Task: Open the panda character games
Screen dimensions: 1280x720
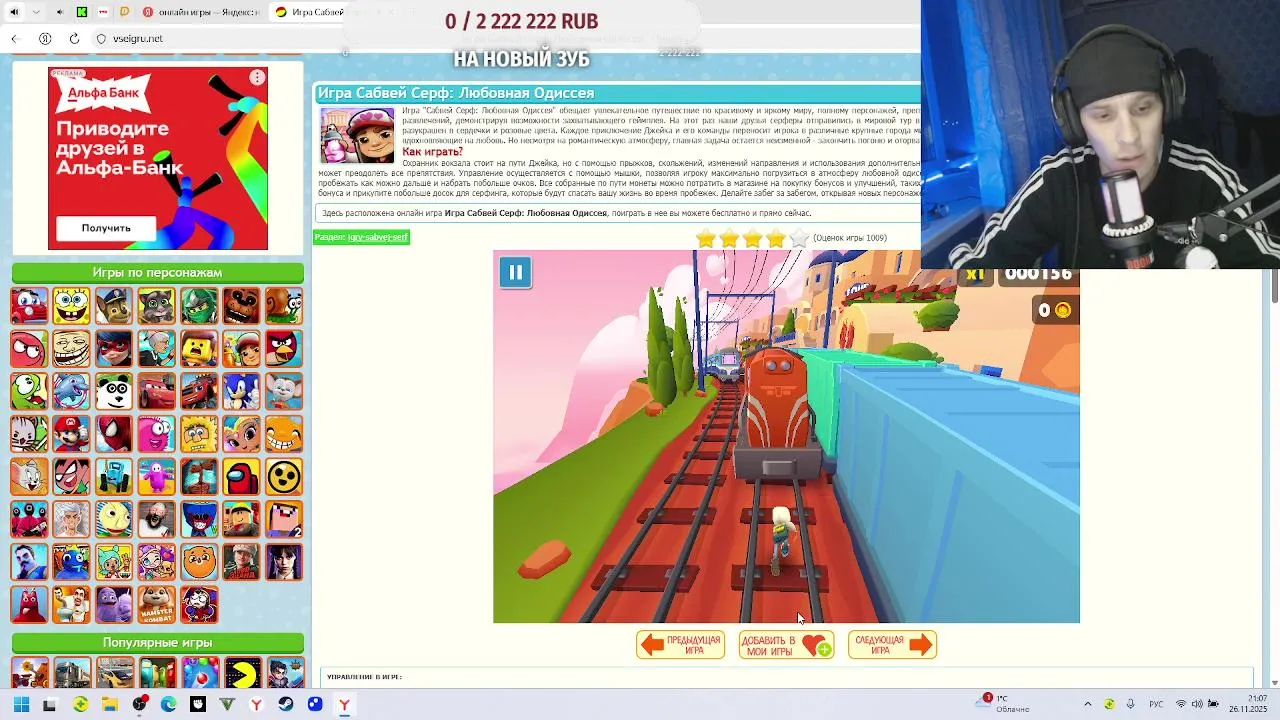Action: [x=114, y=391]
